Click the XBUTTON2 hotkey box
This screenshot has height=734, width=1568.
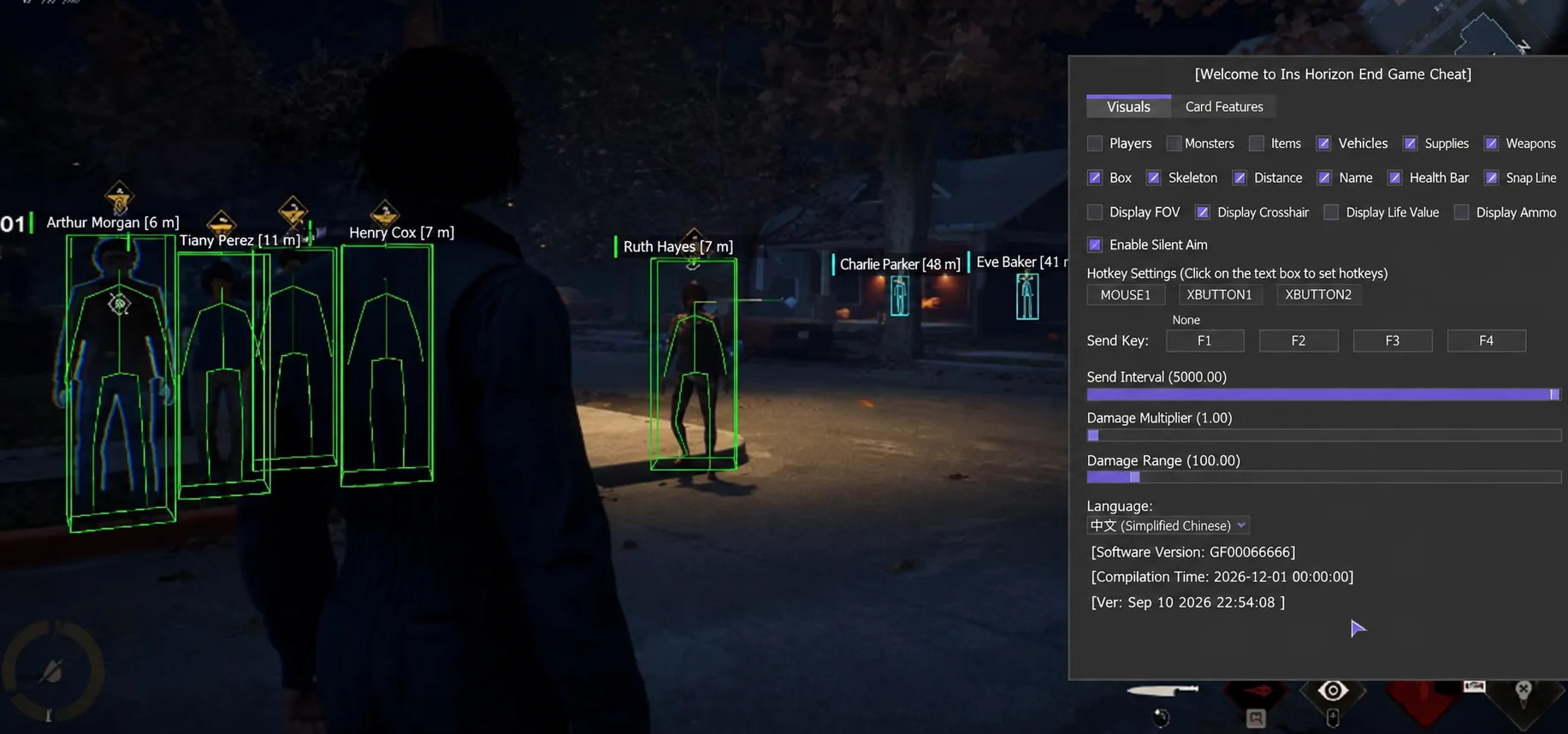click(1319, 294)
